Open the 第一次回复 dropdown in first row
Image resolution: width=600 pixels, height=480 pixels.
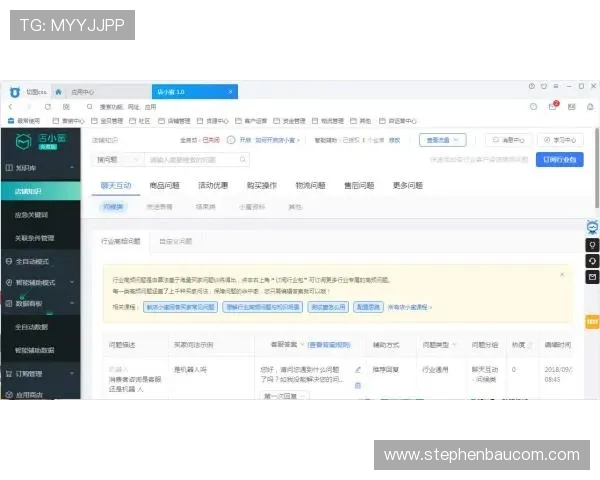(284, 395)
